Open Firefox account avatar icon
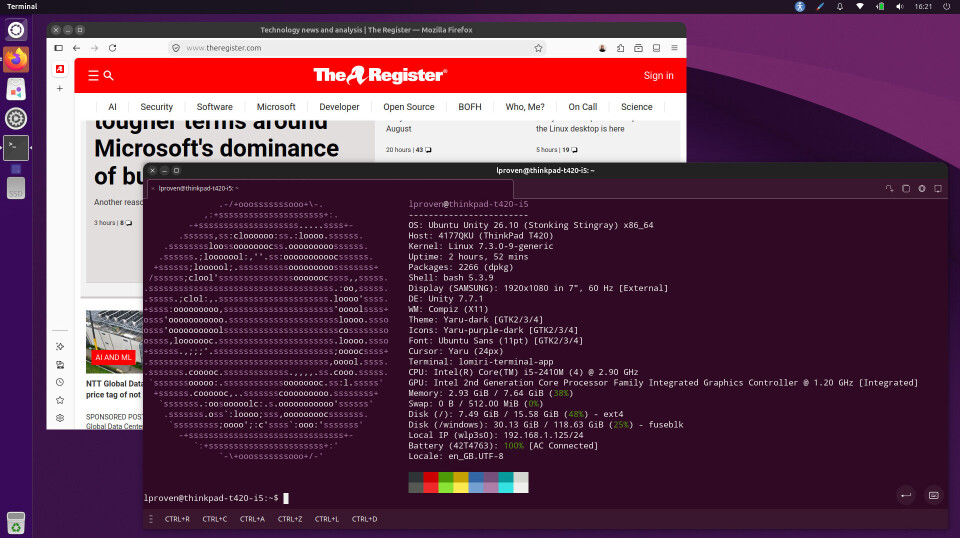Screen dimensions: 960x538 pyautogui.click(x=602, y=48)
